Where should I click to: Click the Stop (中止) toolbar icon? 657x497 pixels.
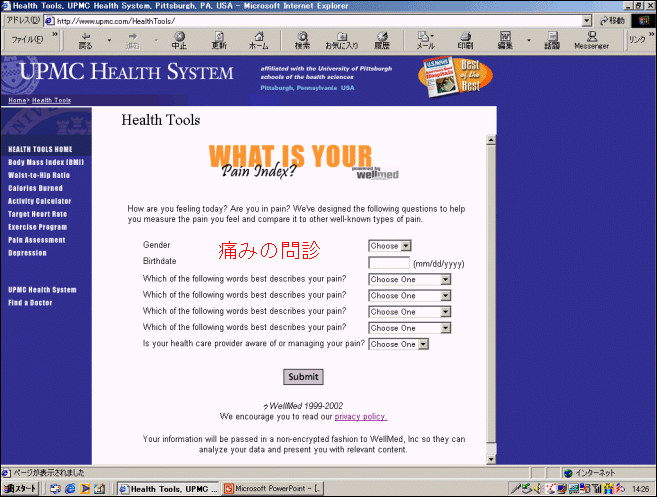(179, 39)
